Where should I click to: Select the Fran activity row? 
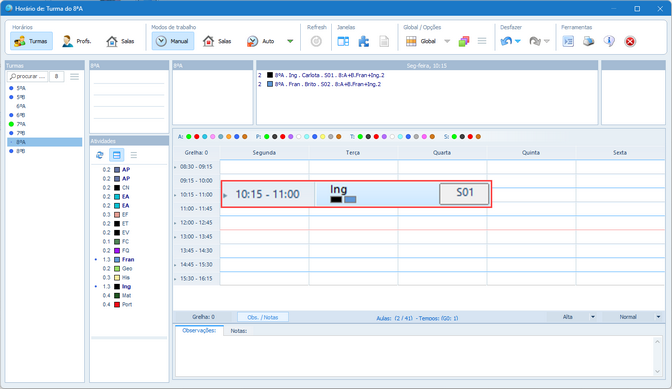click(x=129, y=260)
